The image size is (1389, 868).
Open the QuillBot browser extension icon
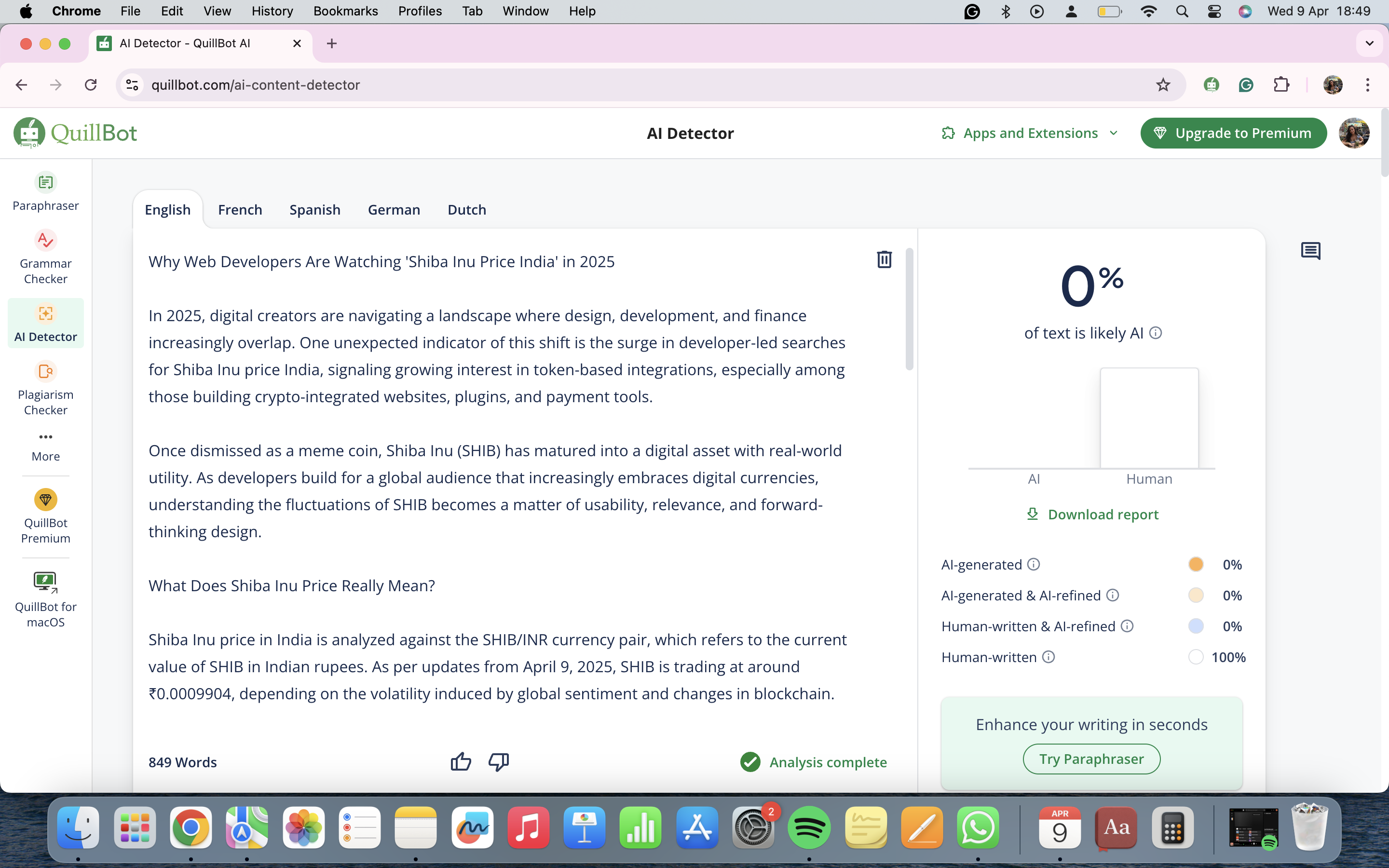coord(1211,85)
